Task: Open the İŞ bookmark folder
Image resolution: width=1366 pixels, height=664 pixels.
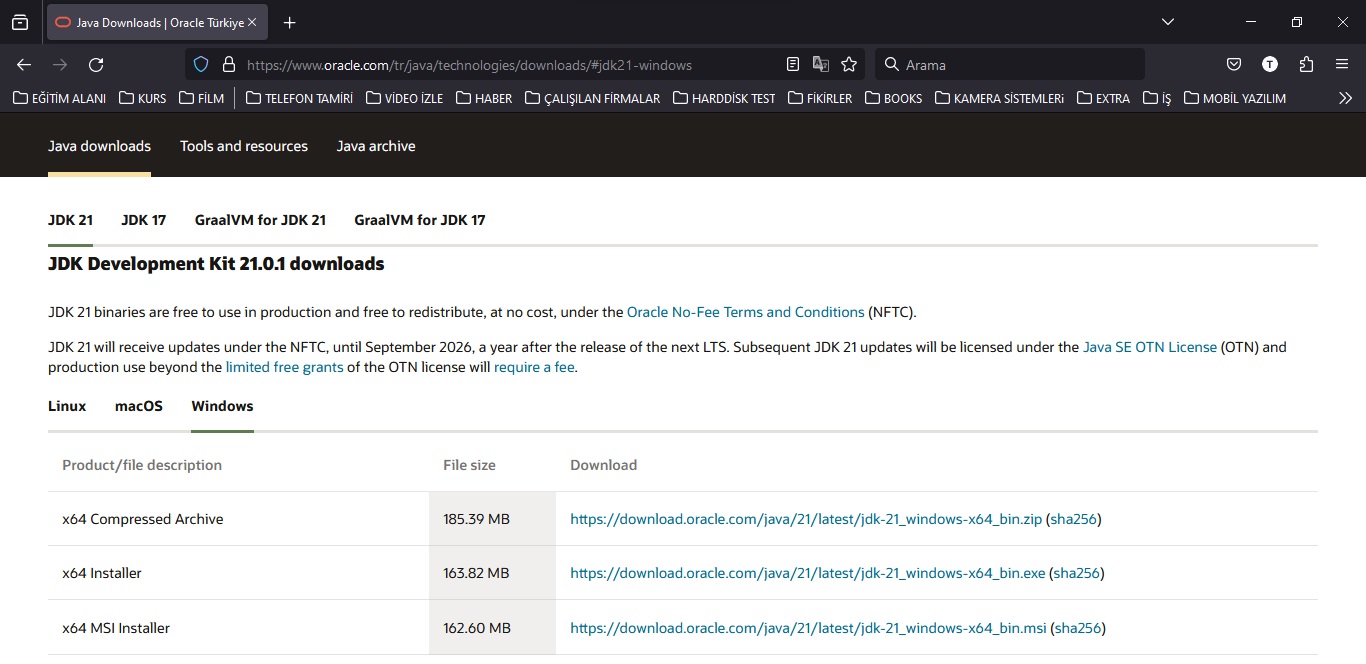Action: click(1156, 98)
